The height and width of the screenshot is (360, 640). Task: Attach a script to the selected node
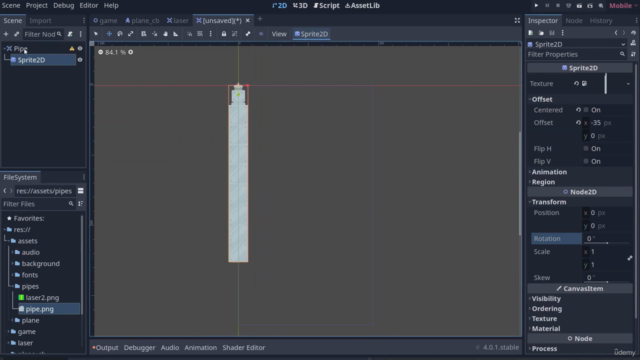click(70, 34)
